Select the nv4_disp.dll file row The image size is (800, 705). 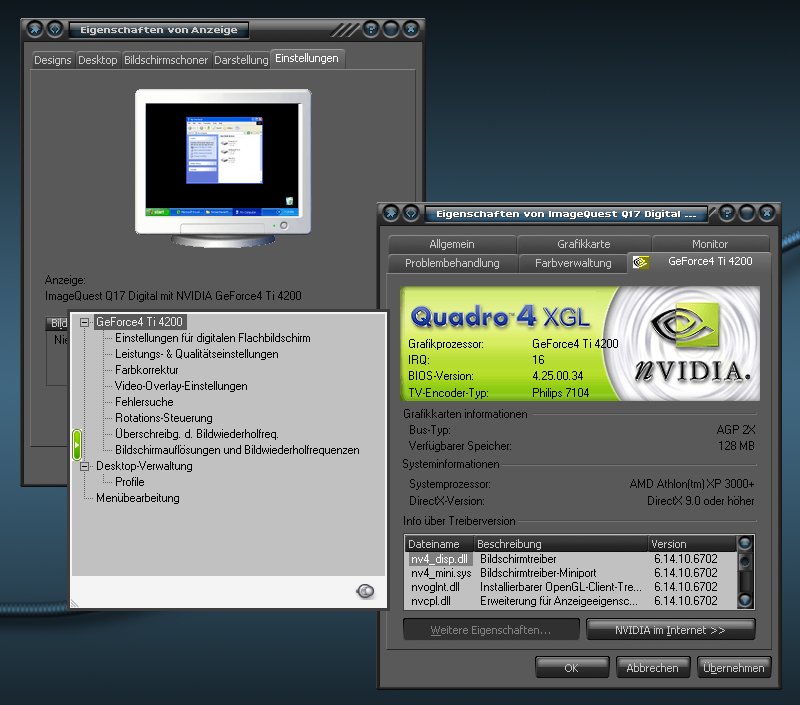pos(571,559)
